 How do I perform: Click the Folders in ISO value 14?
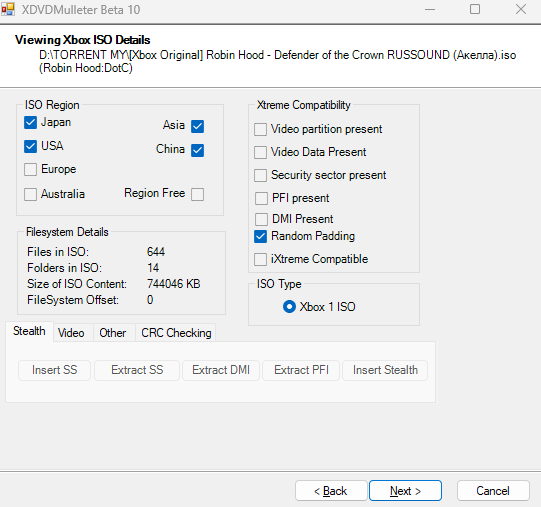click(x=153, y=268)
